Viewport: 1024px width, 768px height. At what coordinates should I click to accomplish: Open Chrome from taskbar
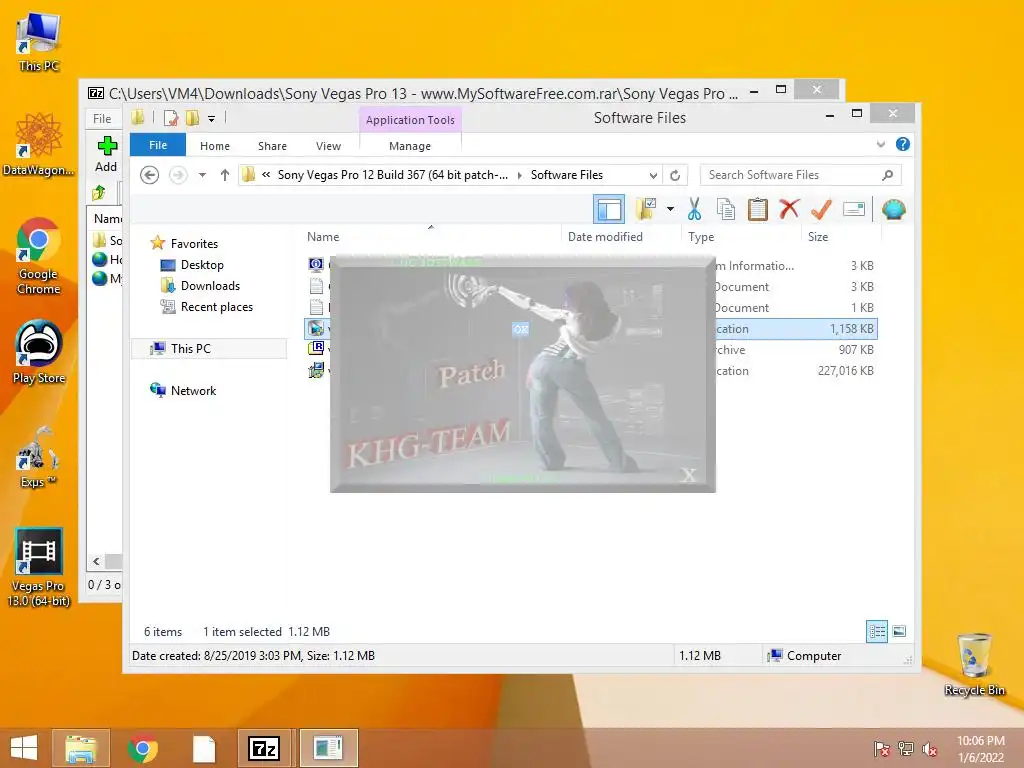click(142, 748)
